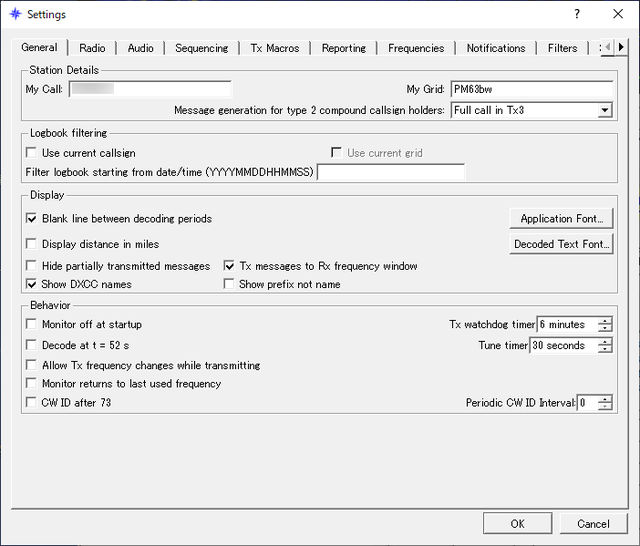Click the Settings app star icon
Viewport: 640px width, 546px height.
[x=15, y=14]
